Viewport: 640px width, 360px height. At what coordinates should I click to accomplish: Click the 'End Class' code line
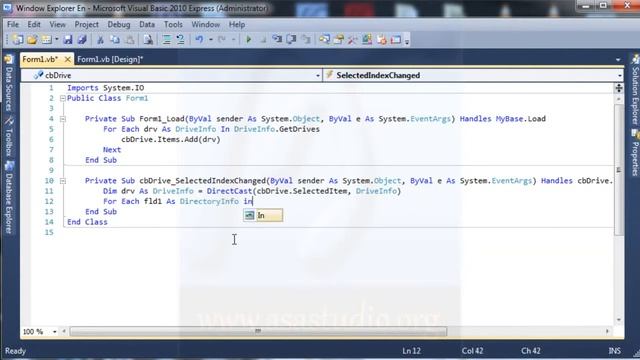(x=87, y=222)
